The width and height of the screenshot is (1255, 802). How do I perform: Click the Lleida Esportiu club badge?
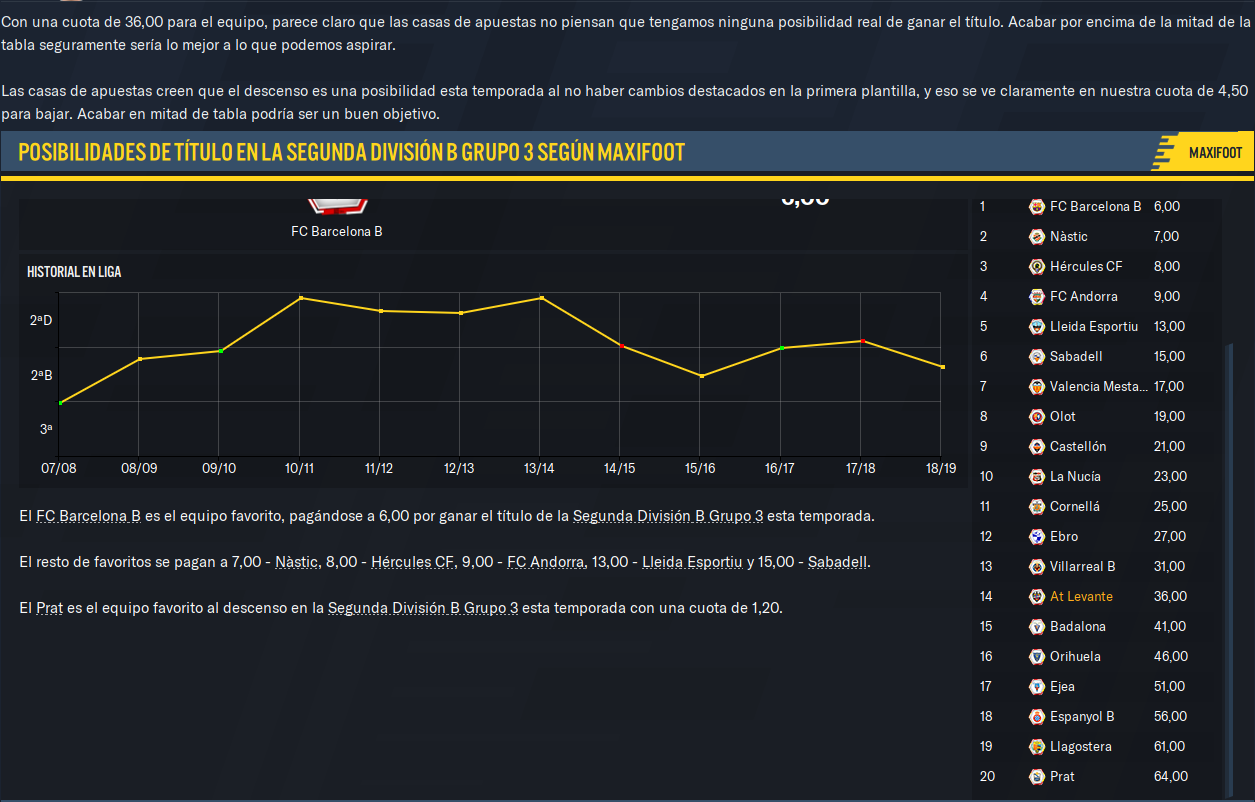[1037, 327]
